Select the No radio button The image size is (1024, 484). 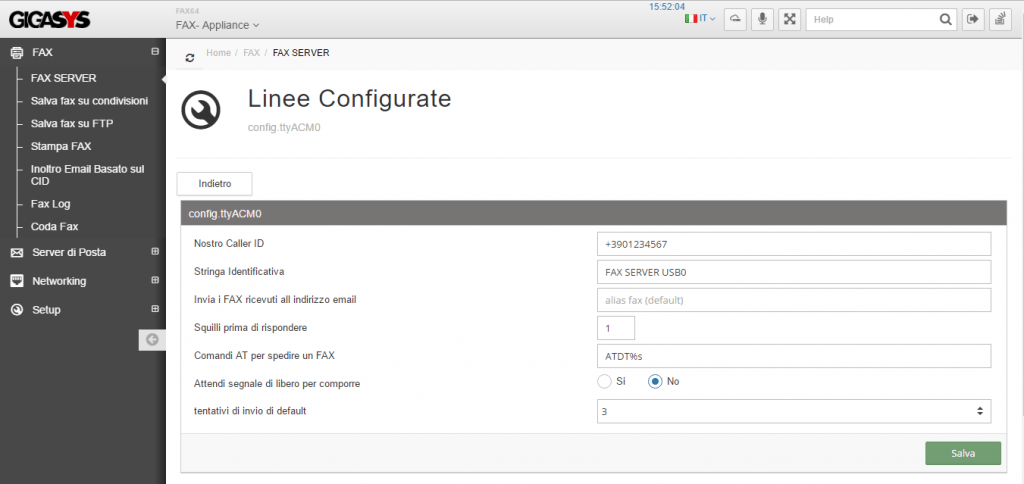(656, 381)
